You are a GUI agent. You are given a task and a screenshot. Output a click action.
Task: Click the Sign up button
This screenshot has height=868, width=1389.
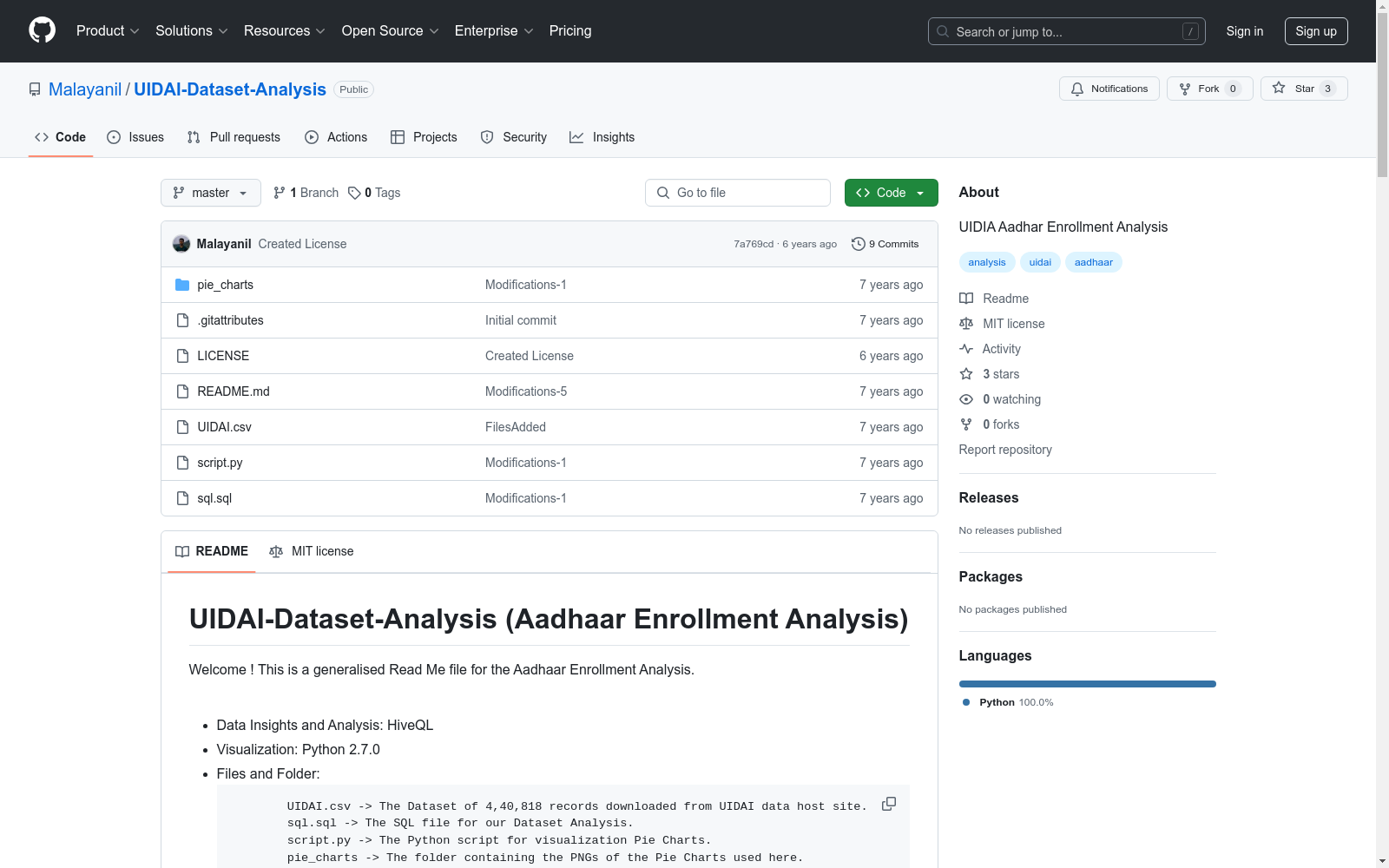pyautogui.click(x=1316, y=31)
